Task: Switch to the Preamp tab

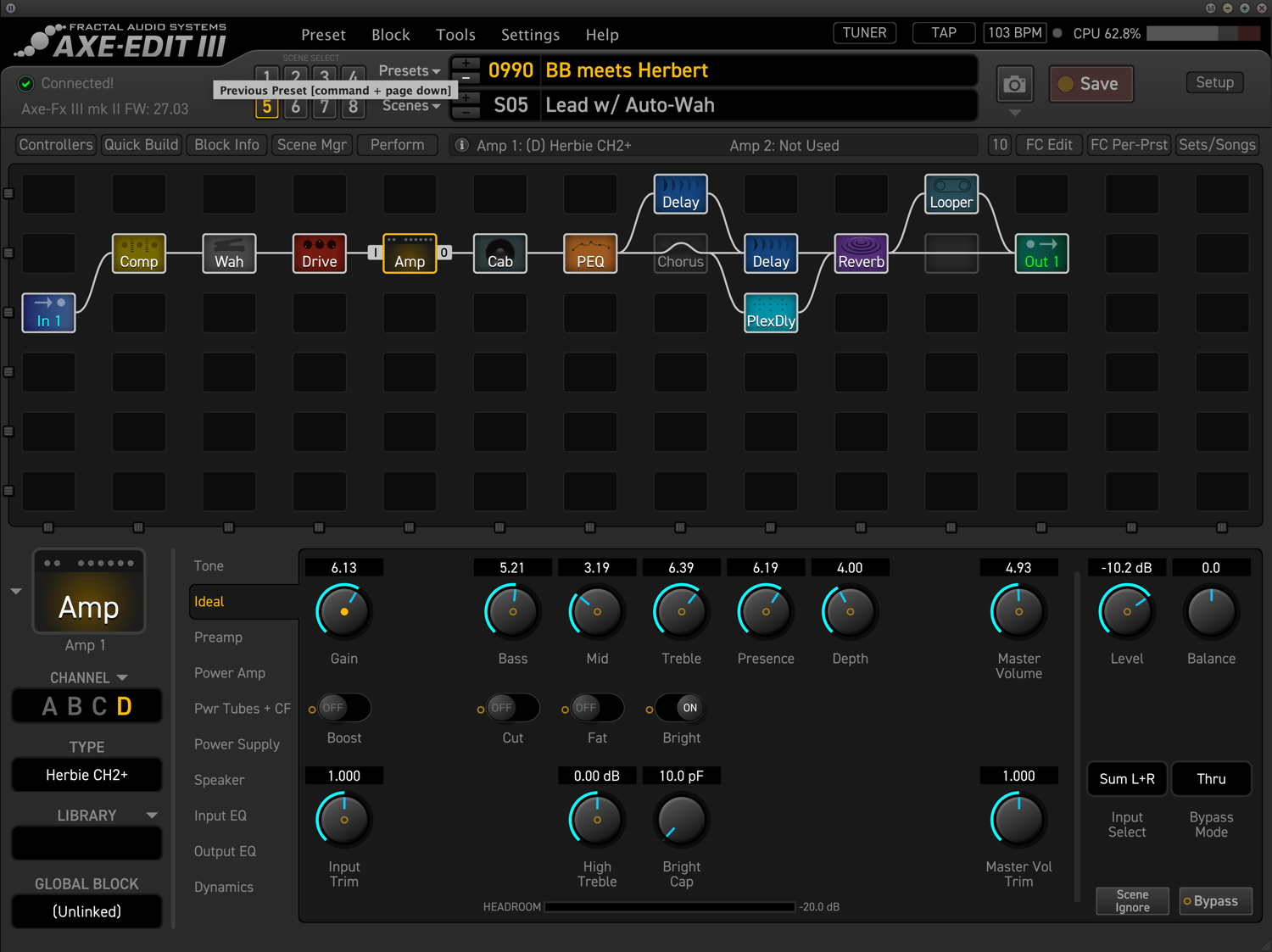Action: [218, 637]
